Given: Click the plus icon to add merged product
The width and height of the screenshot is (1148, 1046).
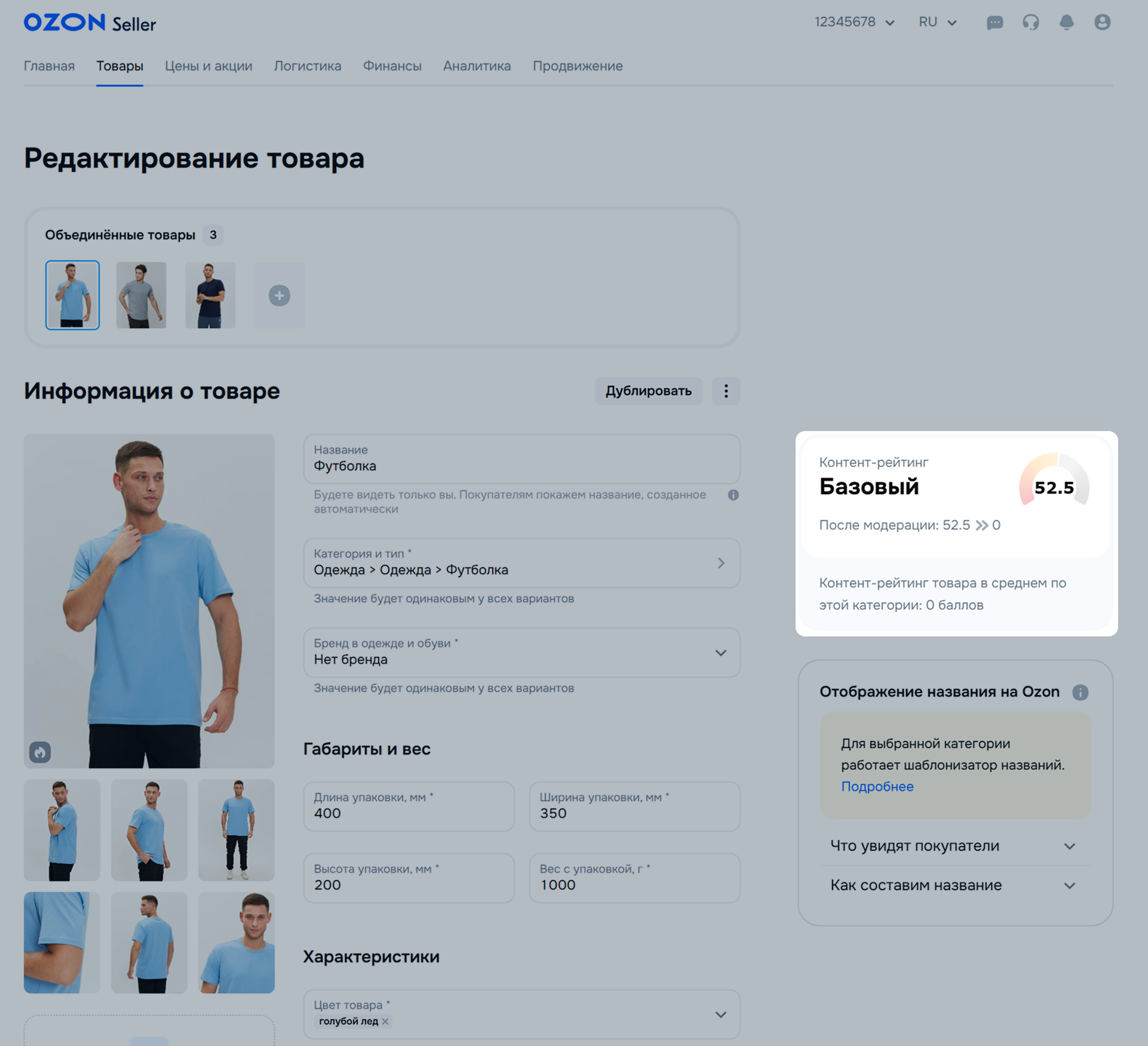Looking at the screenshot, I should pyautogui.click(x=279, y=296).
